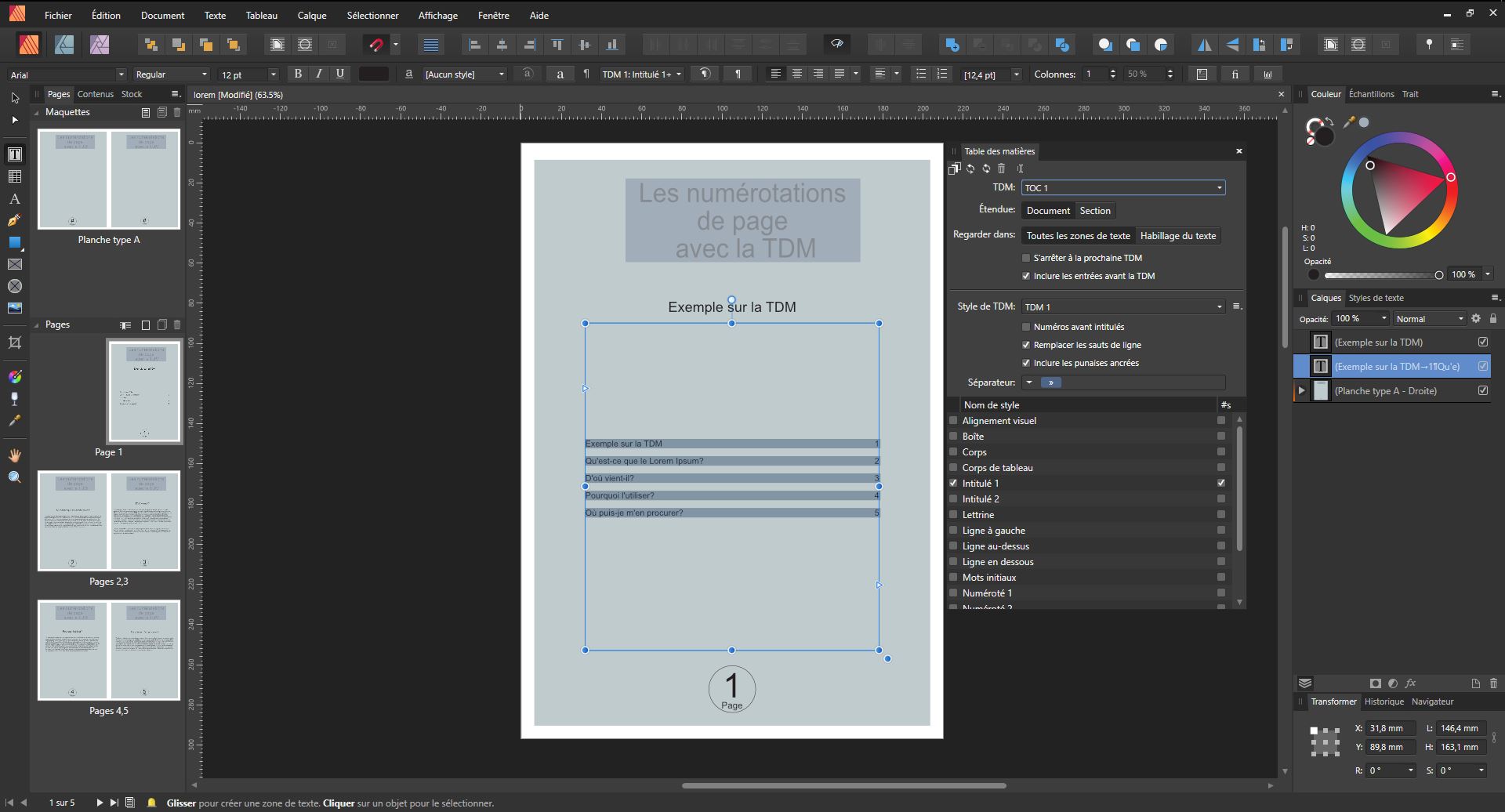Expand the Planche type A - Droite layer

(1302, 391)
